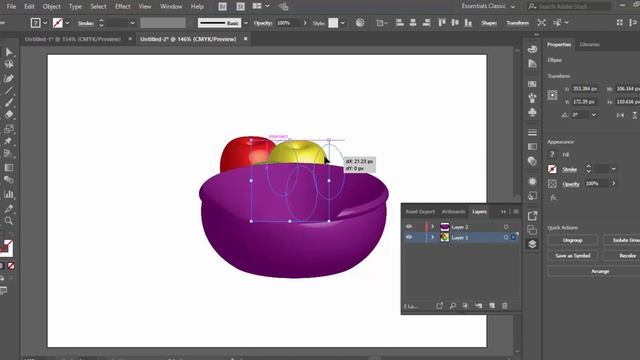640x360 pixels.
Task: Select the Gradient tool in the toolbar
Action: click(9, 168)
